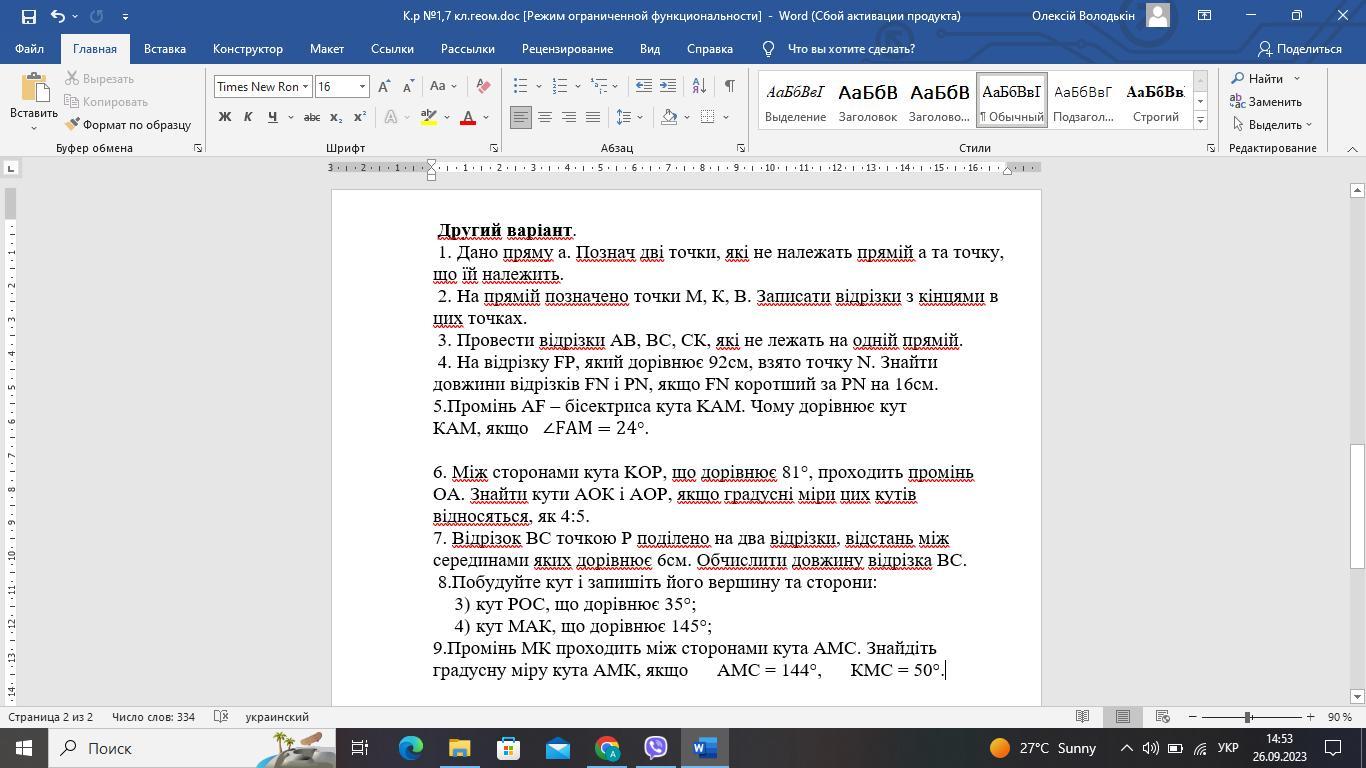
Task: Click the Поделиться share button
Action: 1299,48
